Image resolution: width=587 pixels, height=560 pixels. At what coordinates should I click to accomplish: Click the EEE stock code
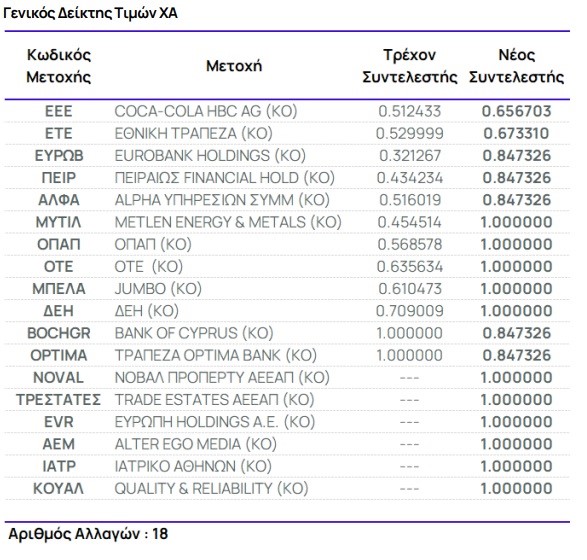point(59,111)
